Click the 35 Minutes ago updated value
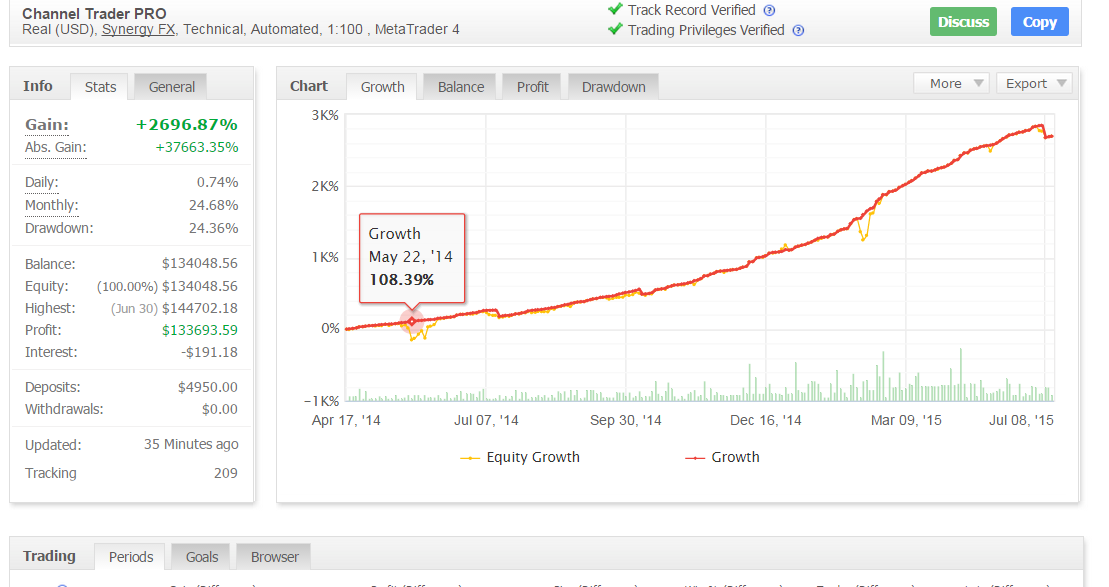The image size is (1109, 587). point(191,445)
